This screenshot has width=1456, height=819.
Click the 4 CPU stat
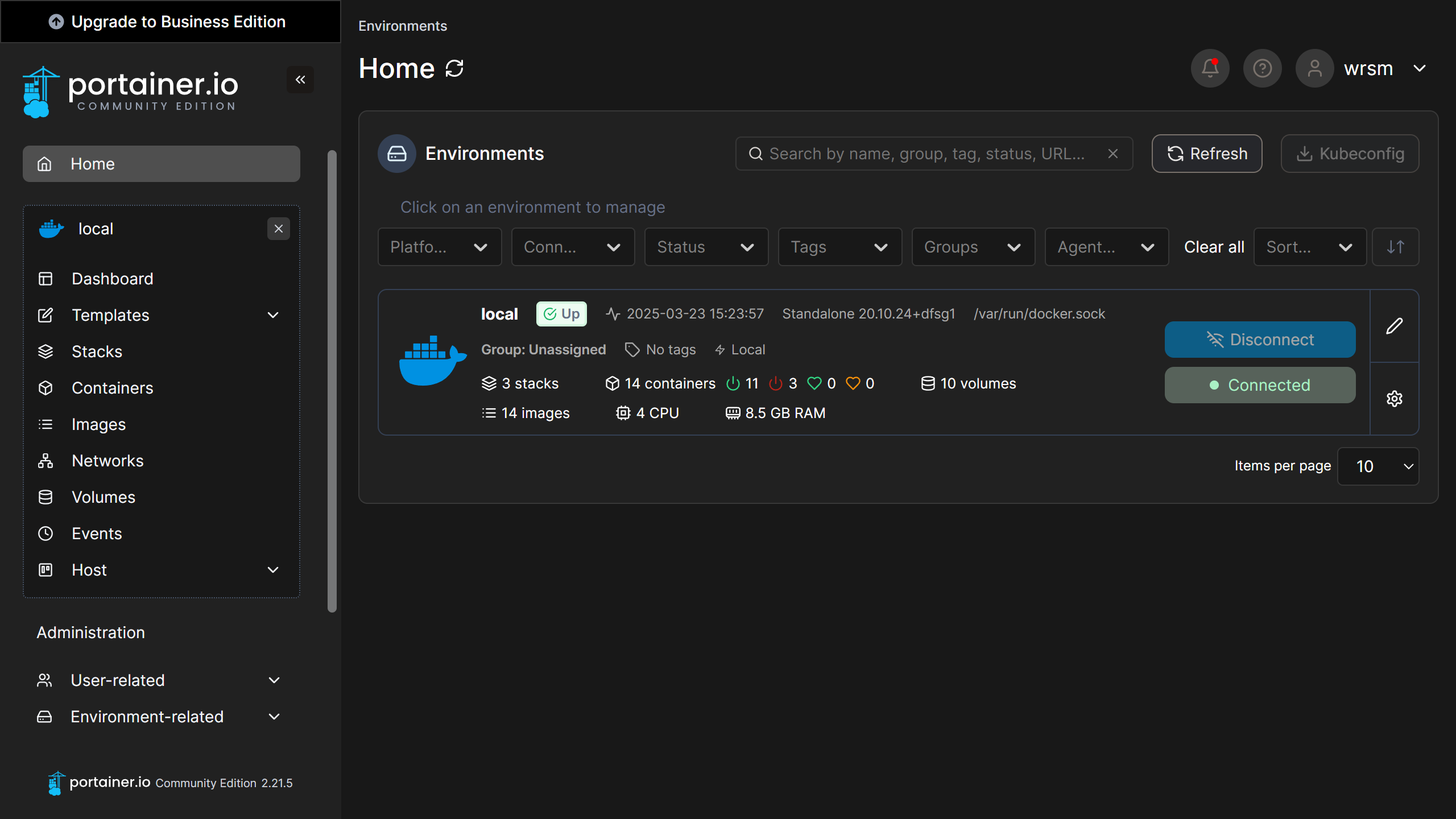tap(648, 413)
